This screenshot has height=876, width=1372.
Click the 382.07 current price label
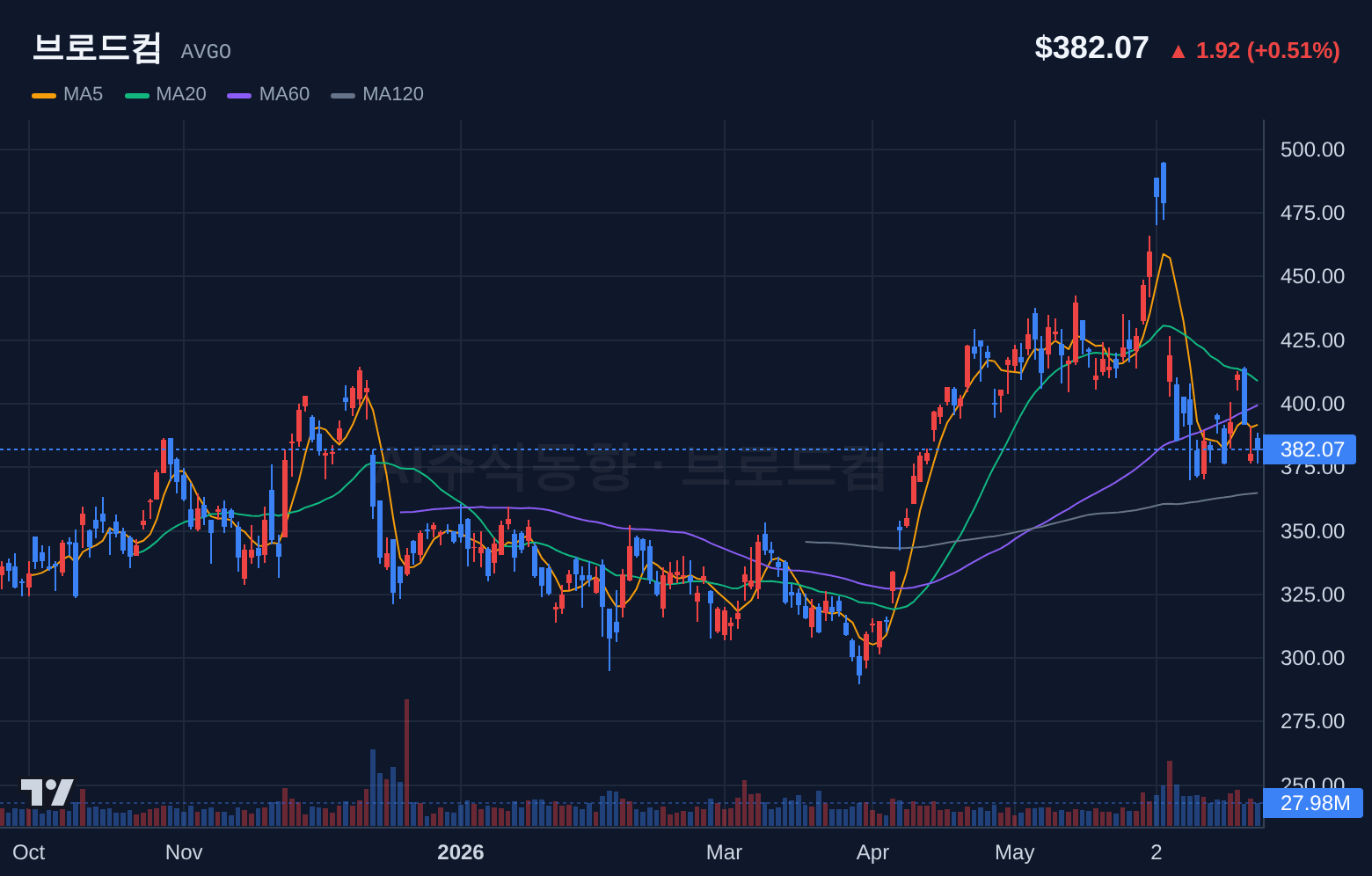(1310, 449)
